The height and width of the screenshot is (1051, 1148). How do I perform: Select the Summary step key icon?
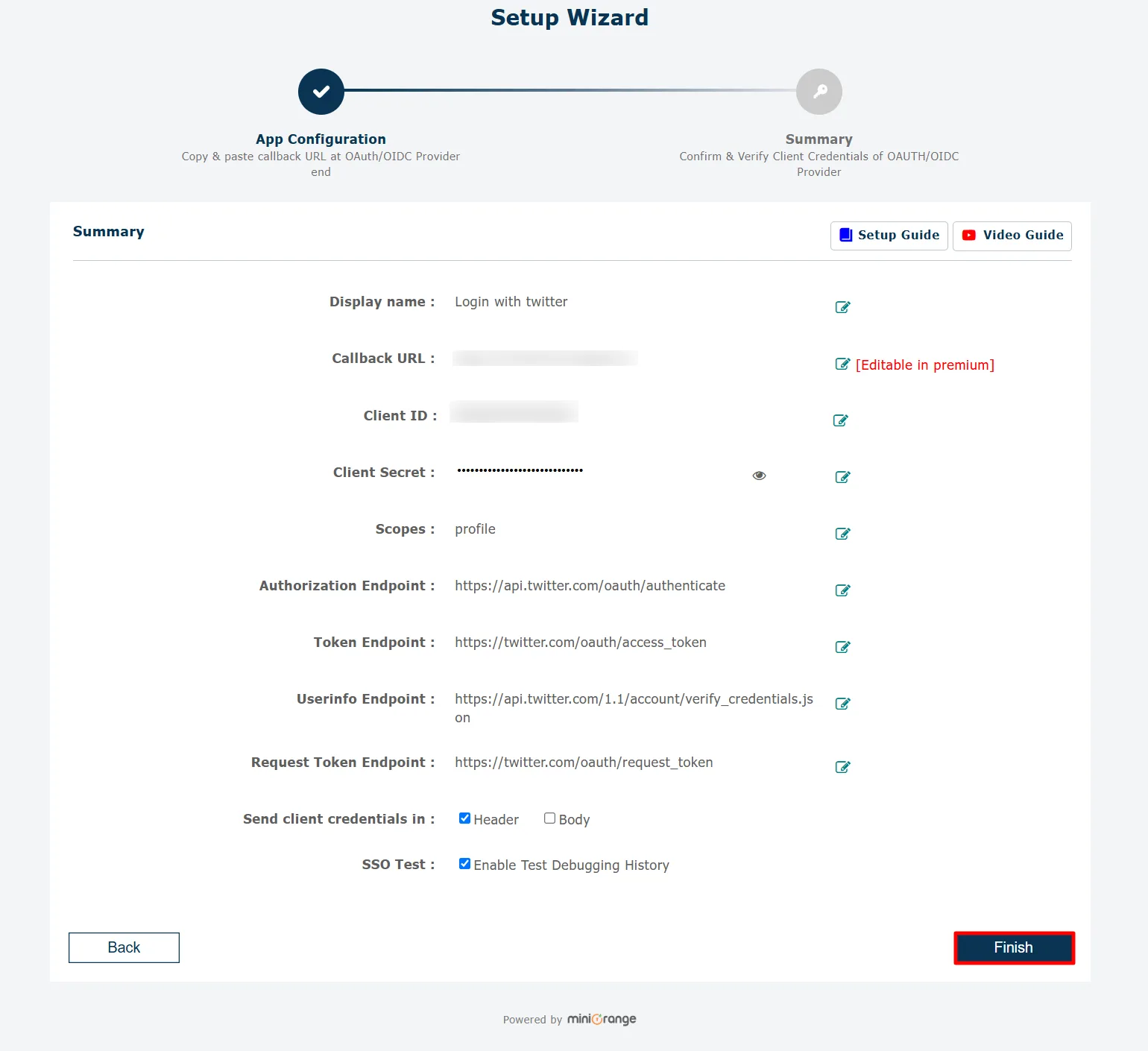[819, 92]
